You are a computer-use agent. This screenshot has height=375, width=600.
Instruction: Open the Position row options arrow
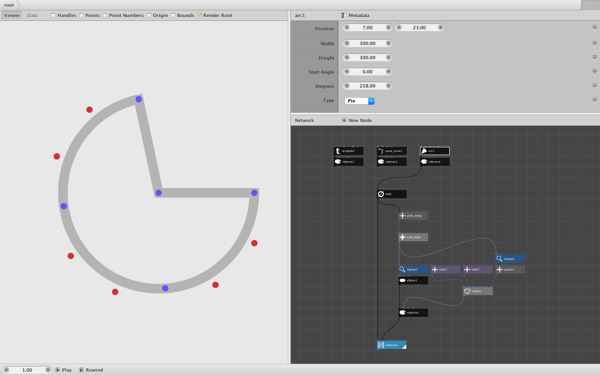coord(594,28)
